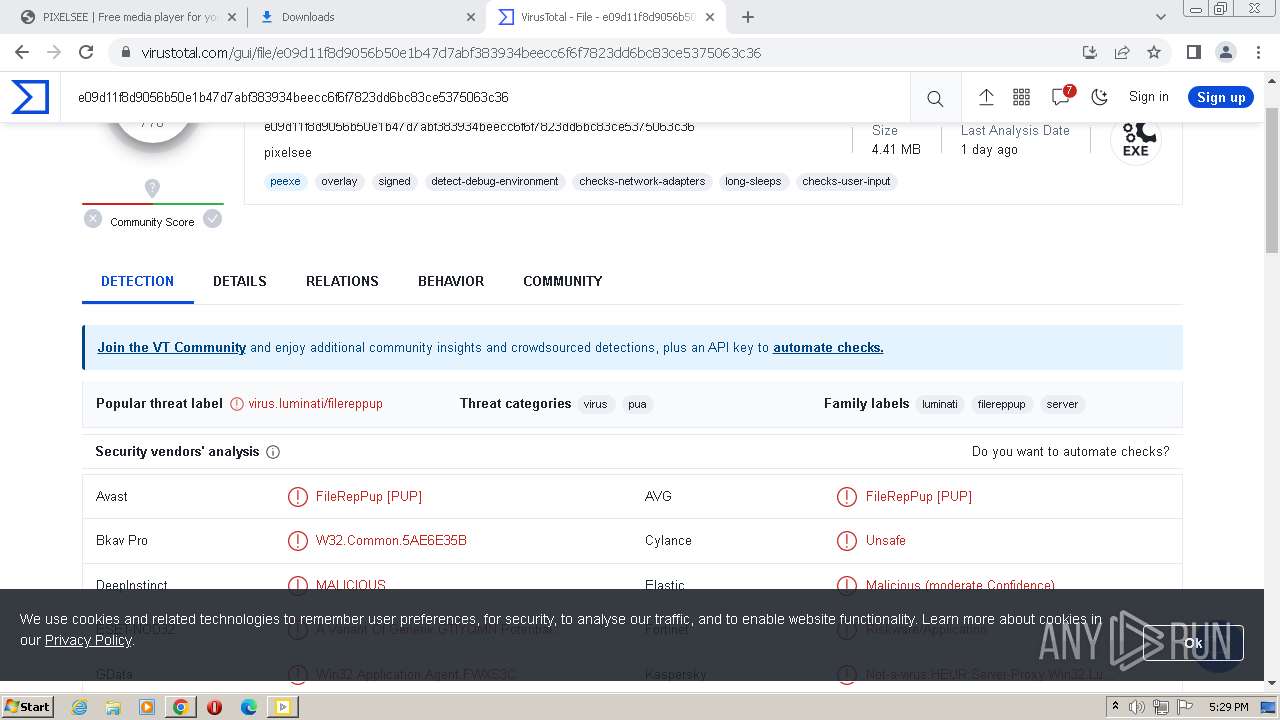1280x720 pixels.
Task: Click the luminati family label
Action: tap(940, 404)
